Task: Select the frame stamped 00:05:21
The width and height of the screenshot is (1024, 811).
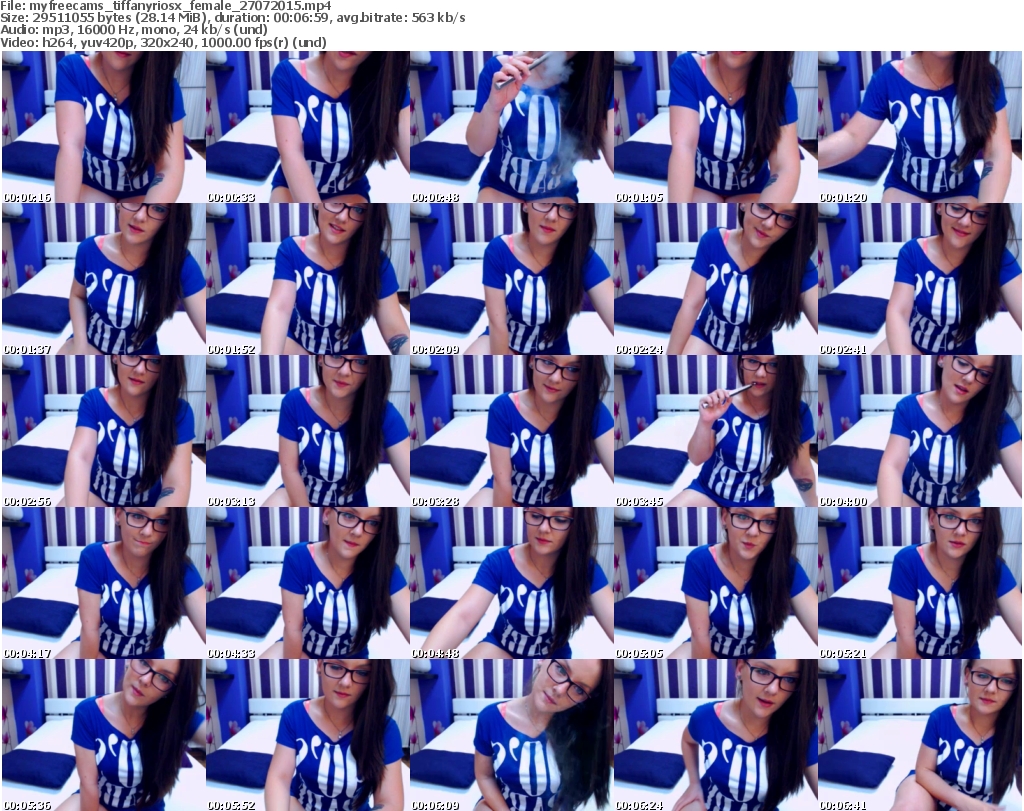Action: 920,583
